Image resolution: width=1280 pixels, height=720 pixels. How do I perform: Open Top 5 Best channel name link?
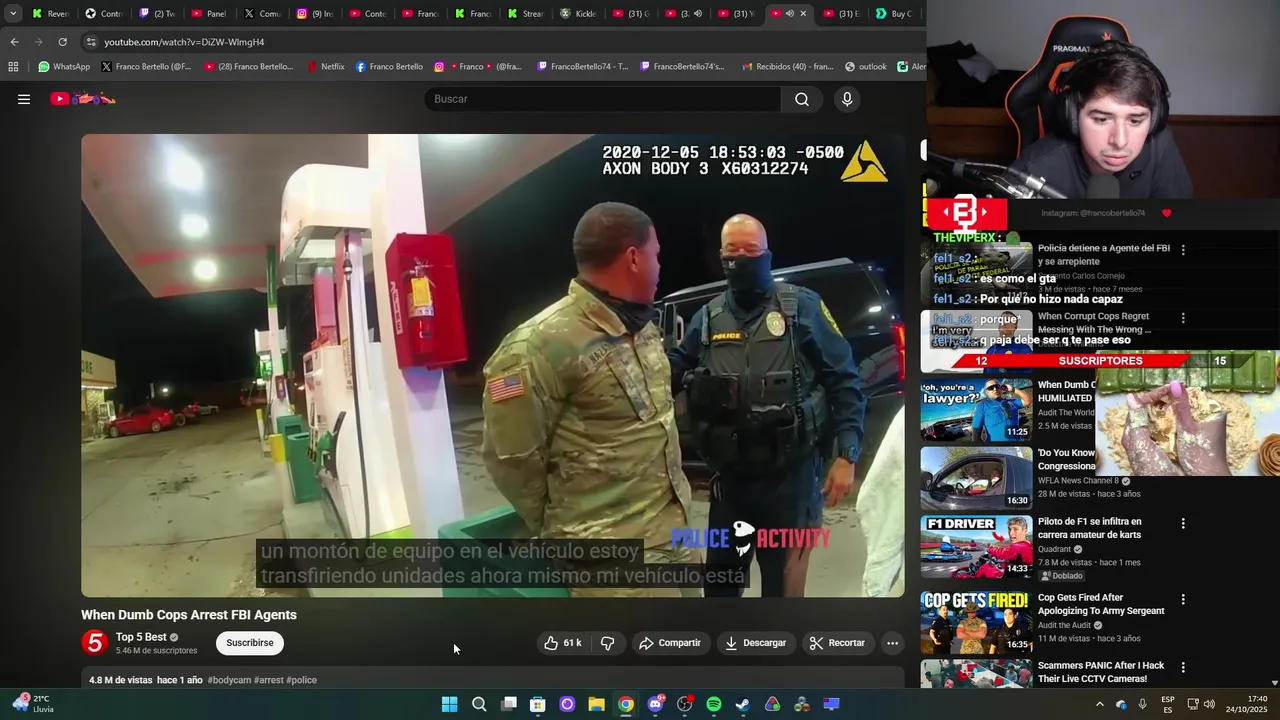coord(141,637)
